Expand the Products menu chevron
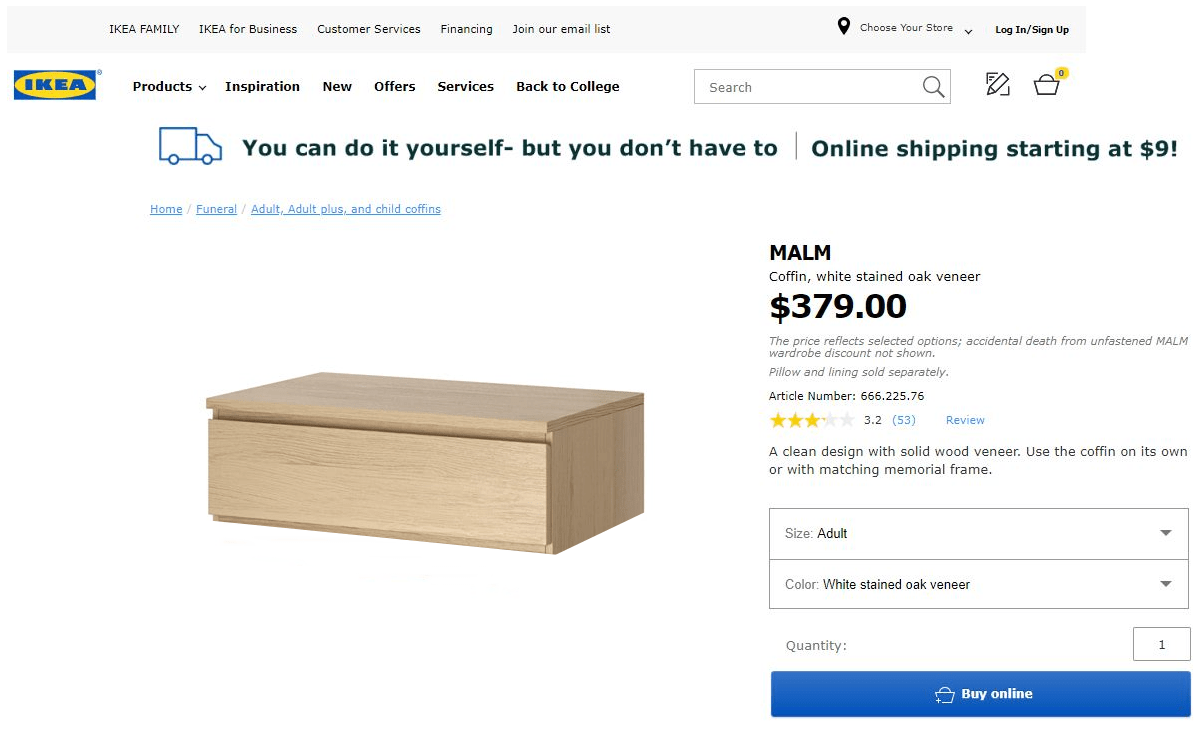Image resolution: width=1204 pixels, height=752 pixels. [x=200, y=88]
